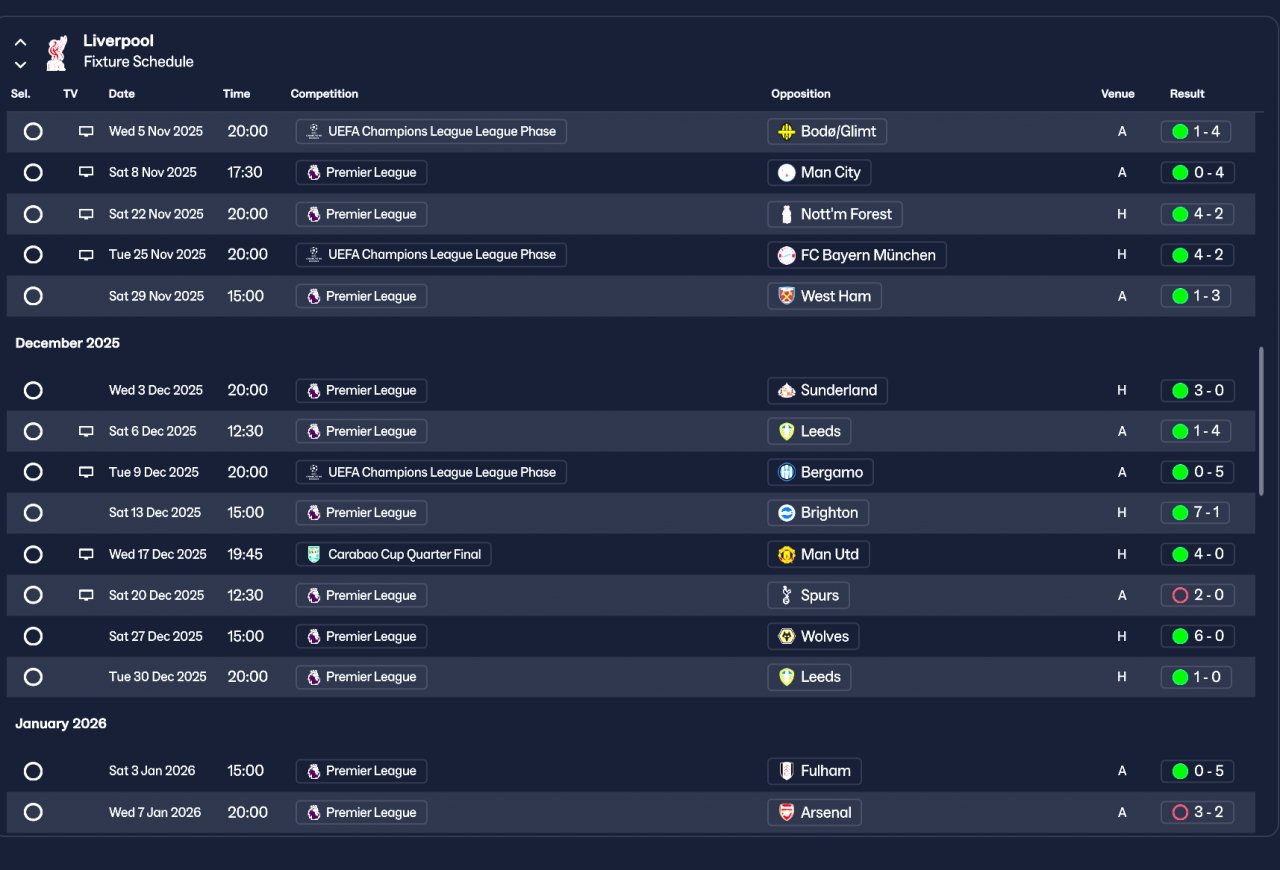
Task: Select the Sunderland fixture radio button
Action: (x=33, y=390)
